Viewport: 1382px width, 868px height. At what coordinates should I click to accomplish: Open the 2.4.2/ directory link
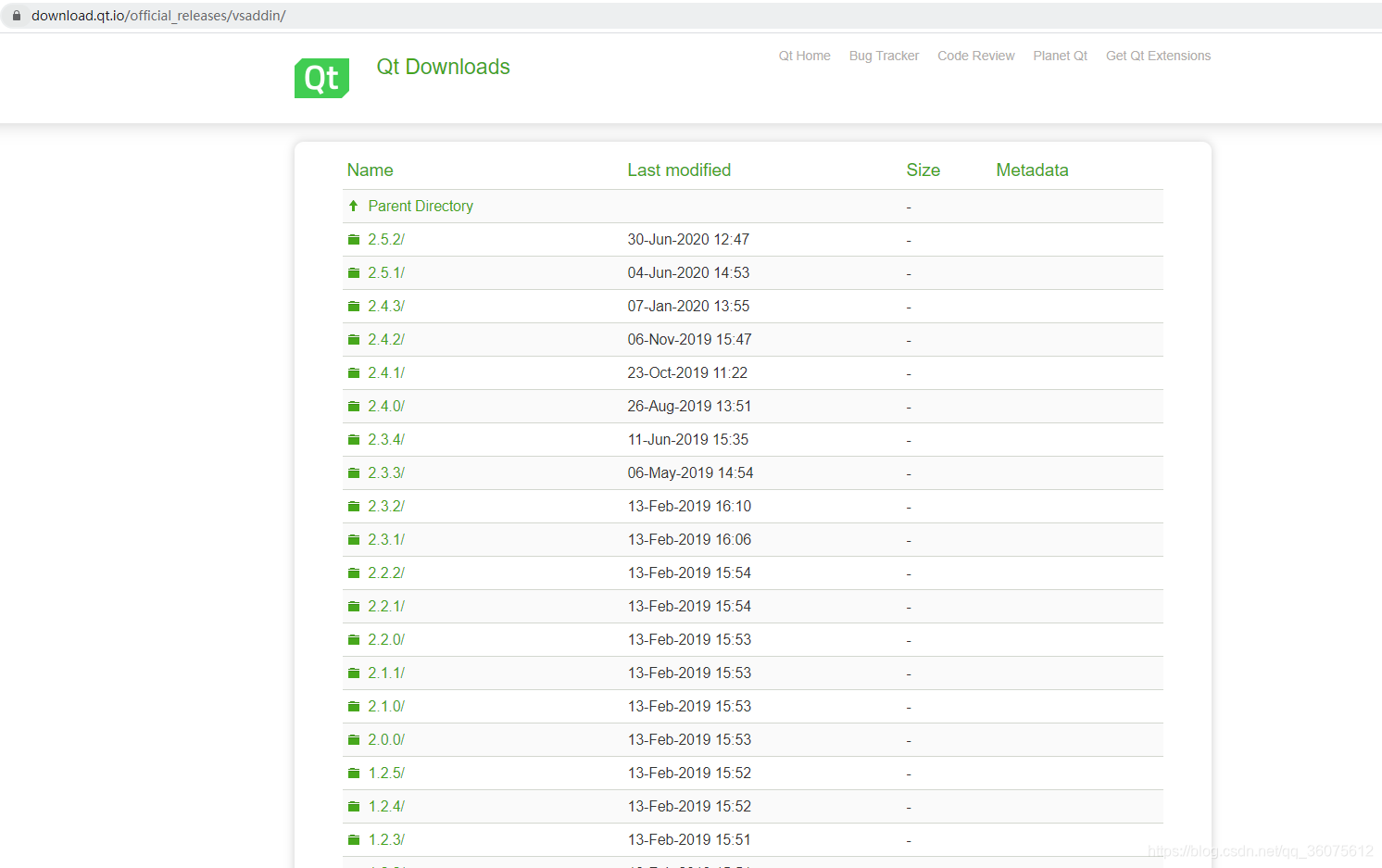386,339
